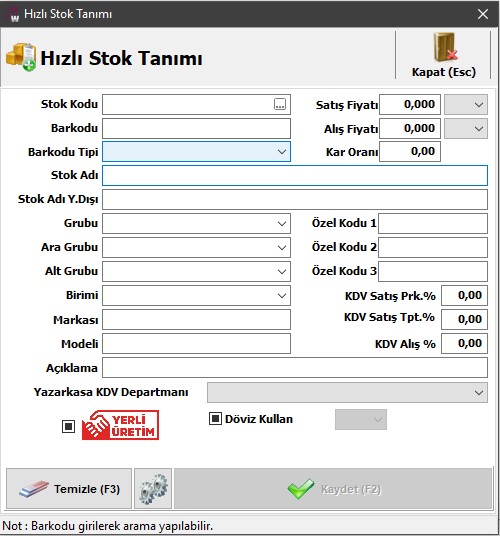Select the KDV Alış % field
Screen dimensions: 500x536
click(x=464, y=344)
